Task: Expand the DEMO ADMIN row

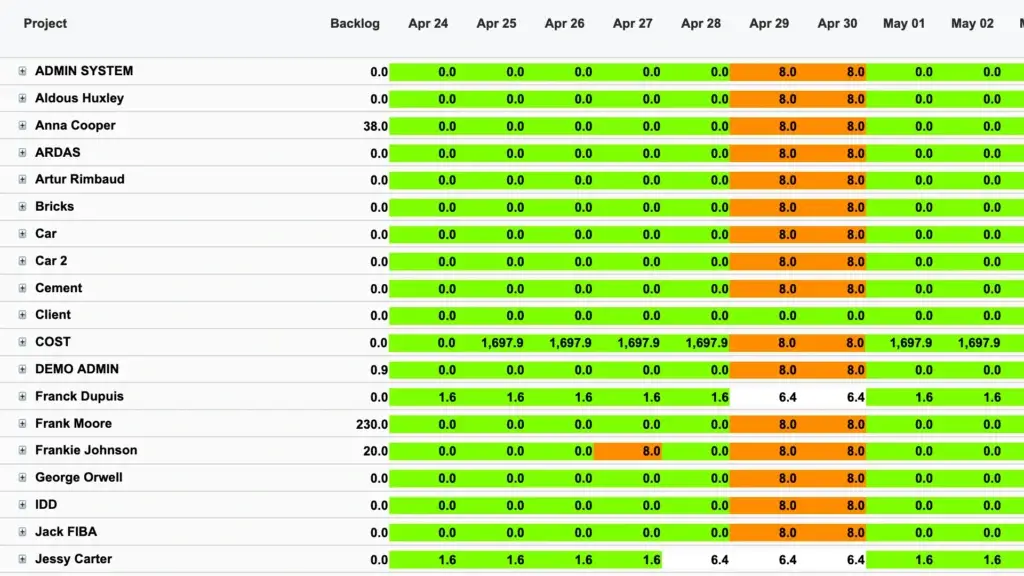Action: tap(22, 369)
